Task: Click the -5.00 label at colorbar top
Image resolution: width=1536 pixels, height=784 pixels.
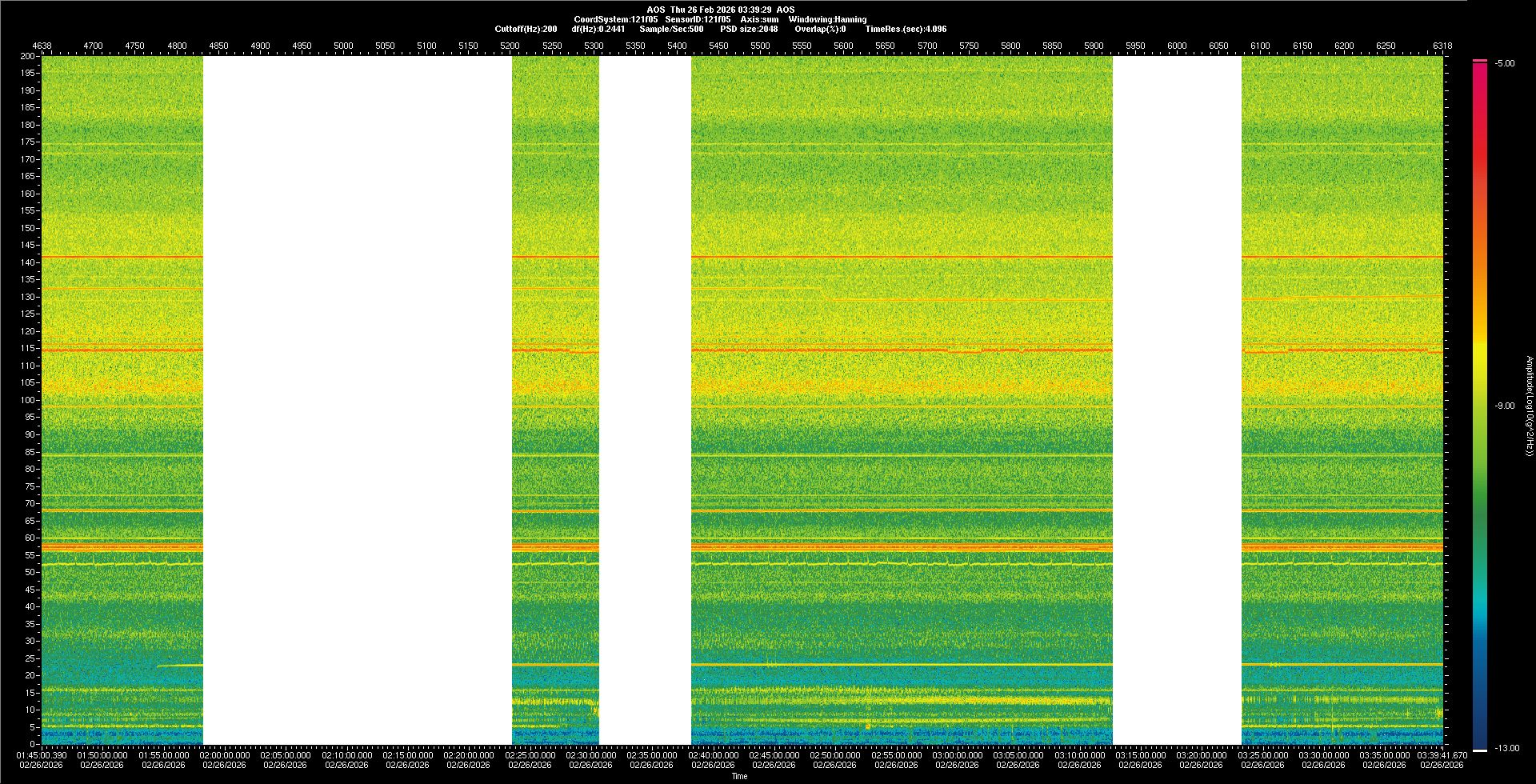Action: (x=1505, y=64)
